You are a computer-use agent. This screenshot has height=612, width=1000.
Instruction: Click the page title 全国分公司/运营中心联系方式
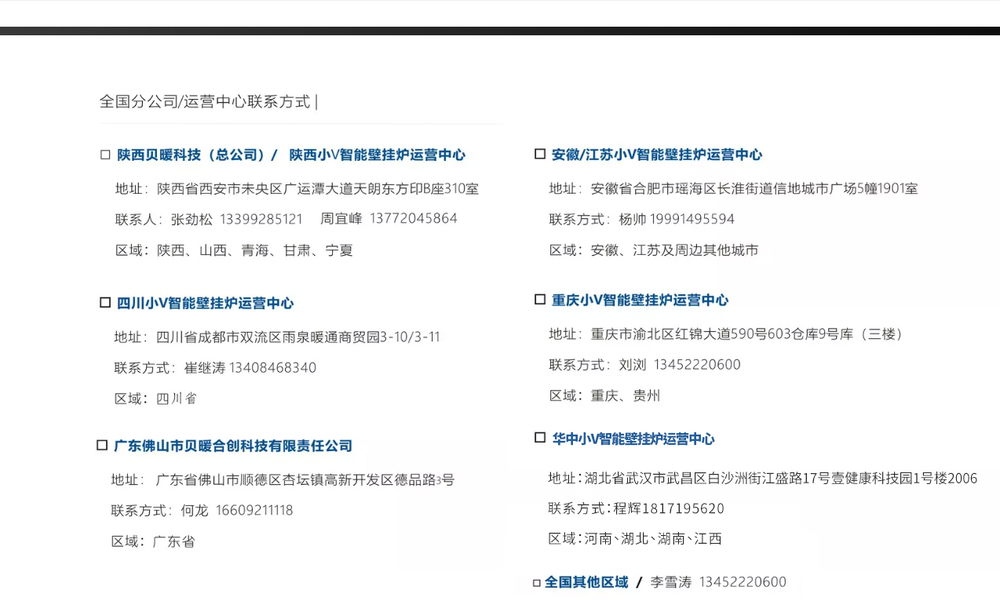pos(205,101)
